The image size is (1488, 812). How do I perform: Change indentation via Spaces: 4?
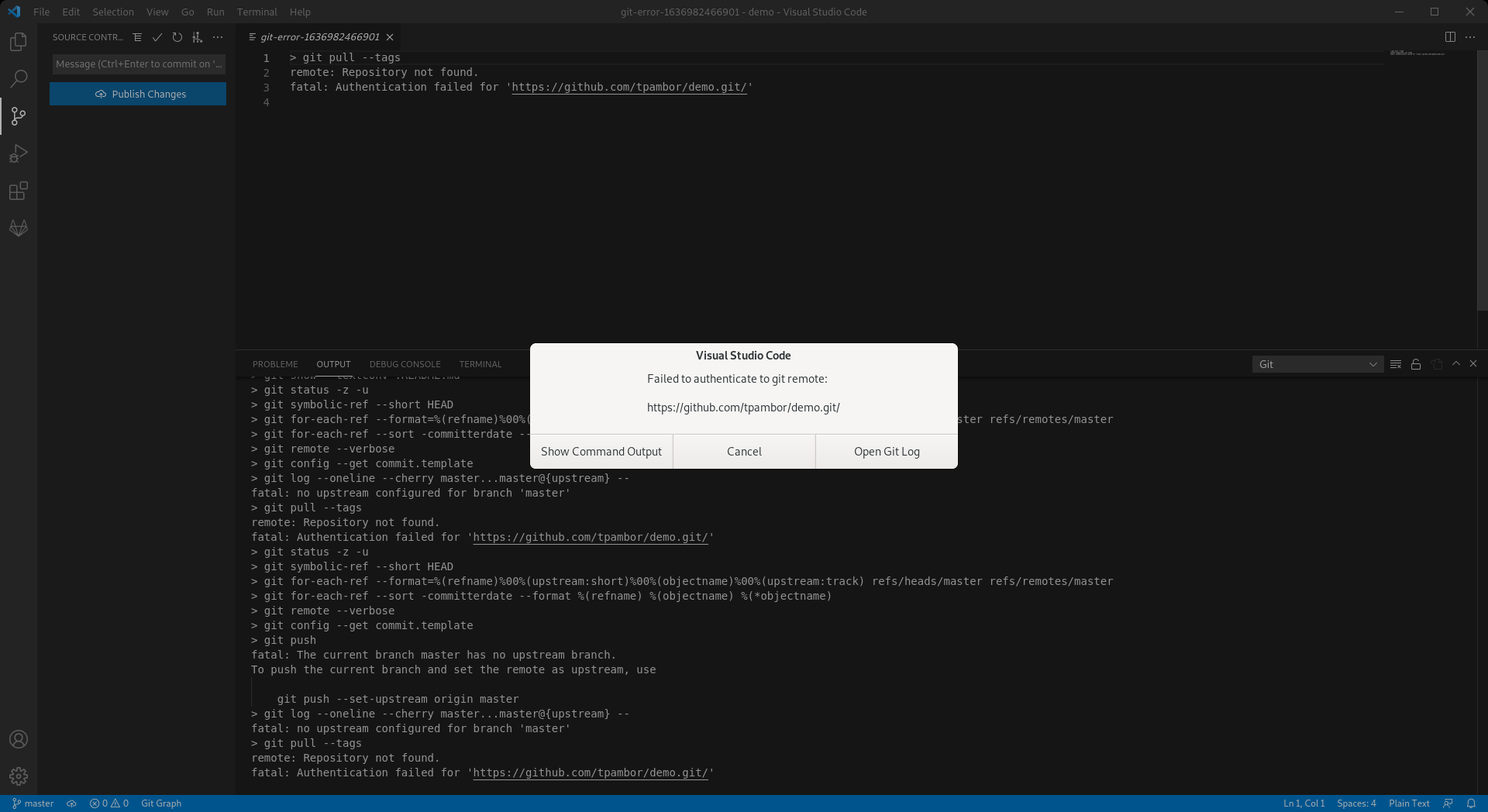click(1356, 803)
